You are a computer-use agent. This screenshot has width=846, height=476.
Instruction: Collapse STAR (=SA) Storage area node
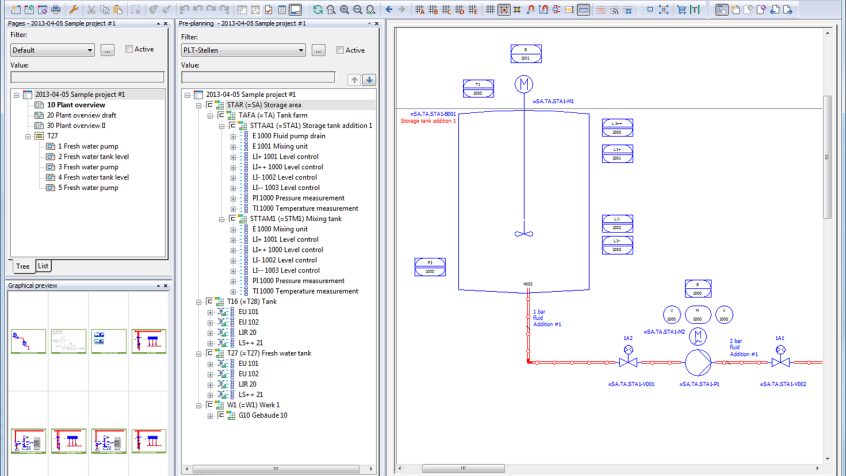199,105
